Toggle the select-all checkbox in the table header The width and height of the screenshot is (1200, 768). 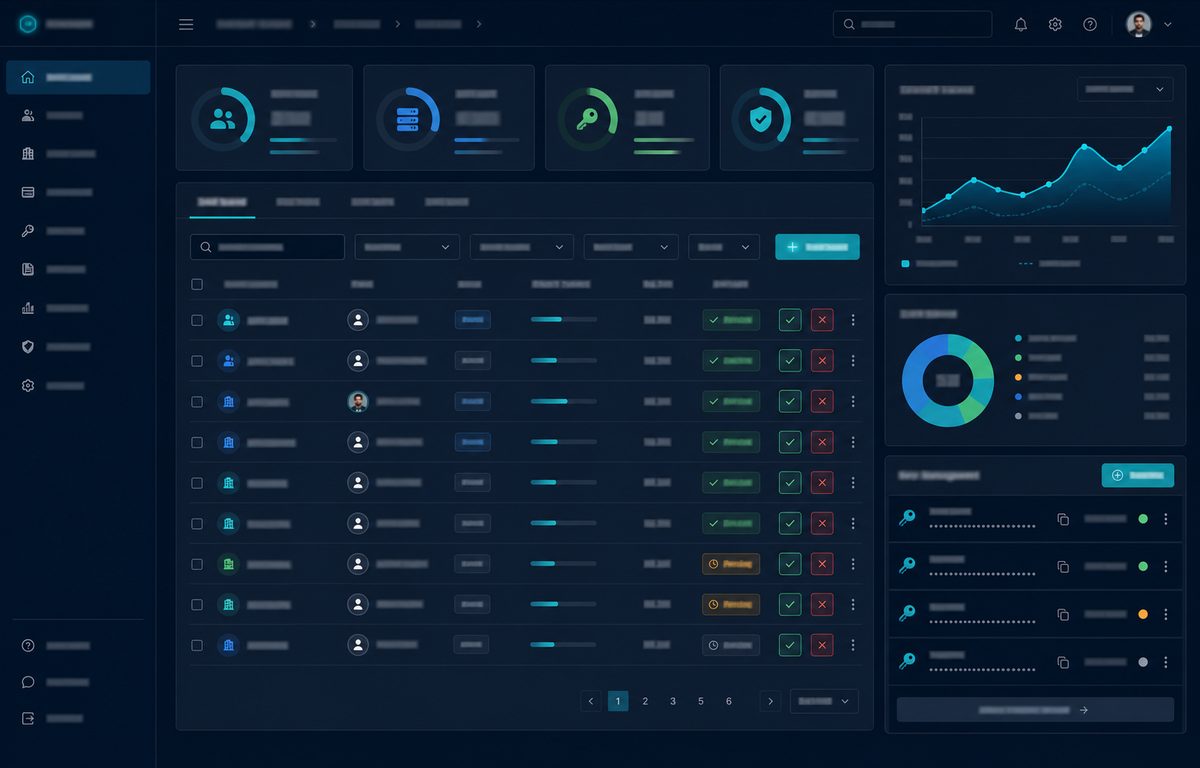click(197, 284)
